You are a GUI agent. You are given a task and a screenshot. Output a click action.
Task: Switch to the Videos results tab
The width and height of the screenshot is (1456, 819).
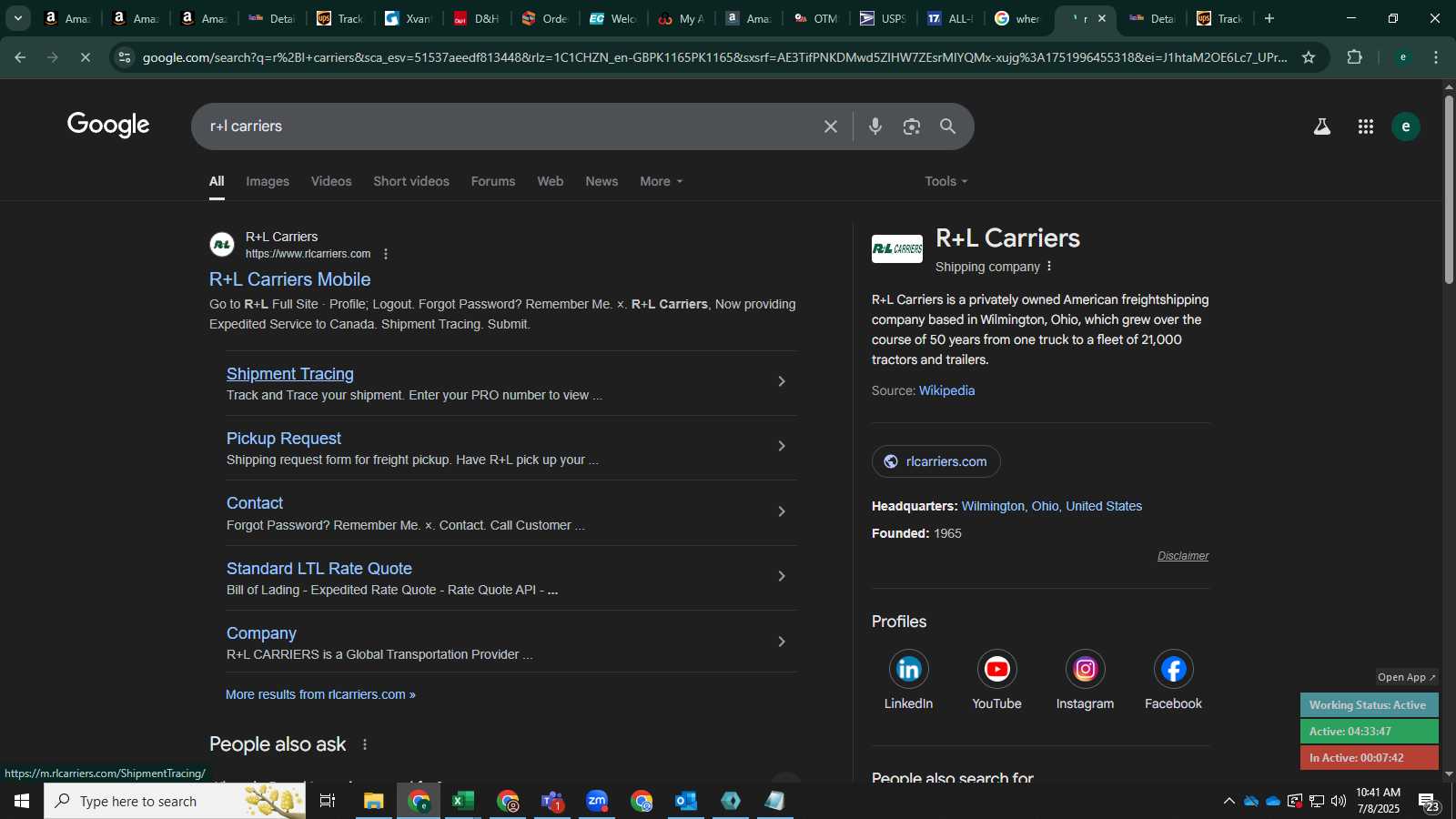[331, 181]
